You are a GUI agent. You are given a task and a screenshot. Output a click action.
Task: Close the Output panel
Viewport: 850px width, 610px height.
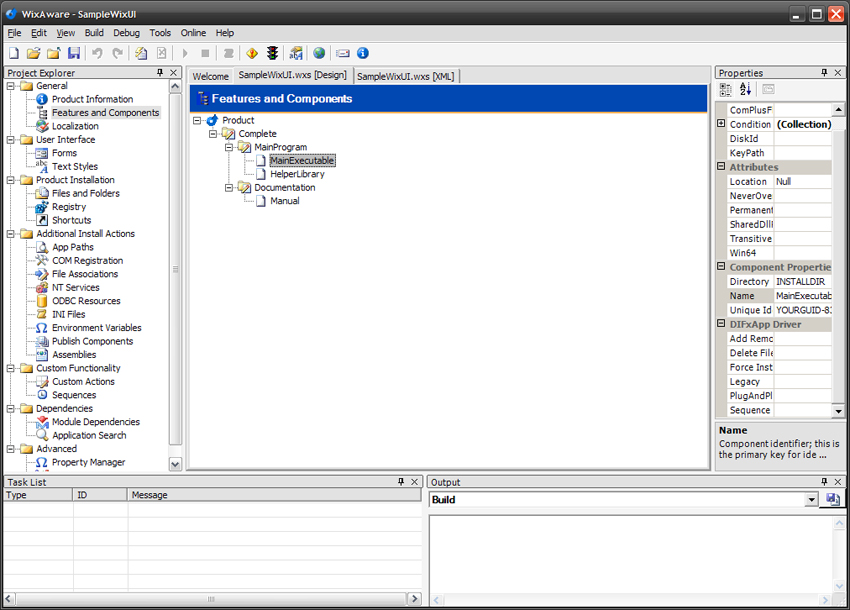[x=838, y=482]
